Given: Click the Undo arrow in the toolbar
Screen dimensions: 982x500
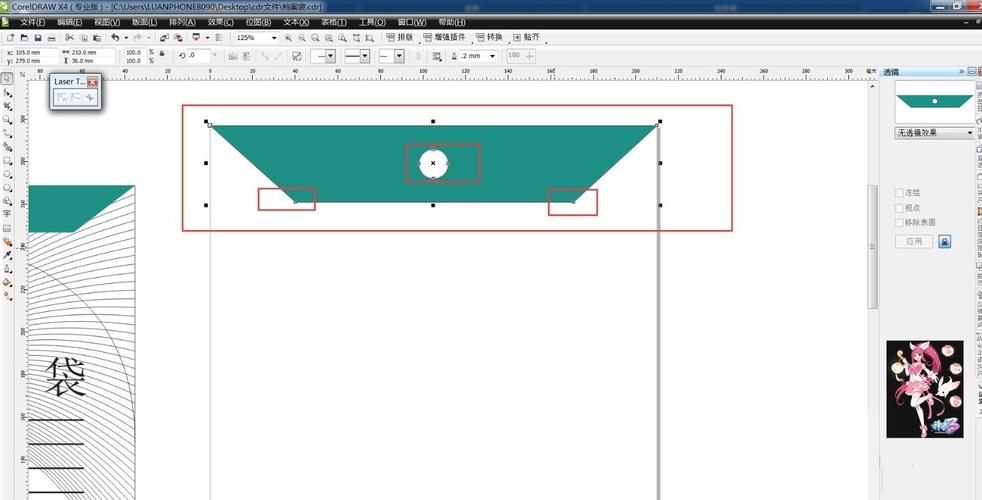Looking at the screenshot, I should tap(115, 38).
